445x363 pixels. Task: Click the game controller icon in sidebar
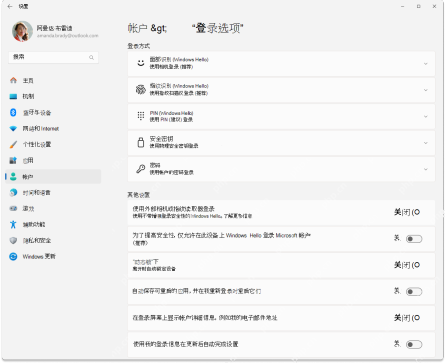[13, 208]
